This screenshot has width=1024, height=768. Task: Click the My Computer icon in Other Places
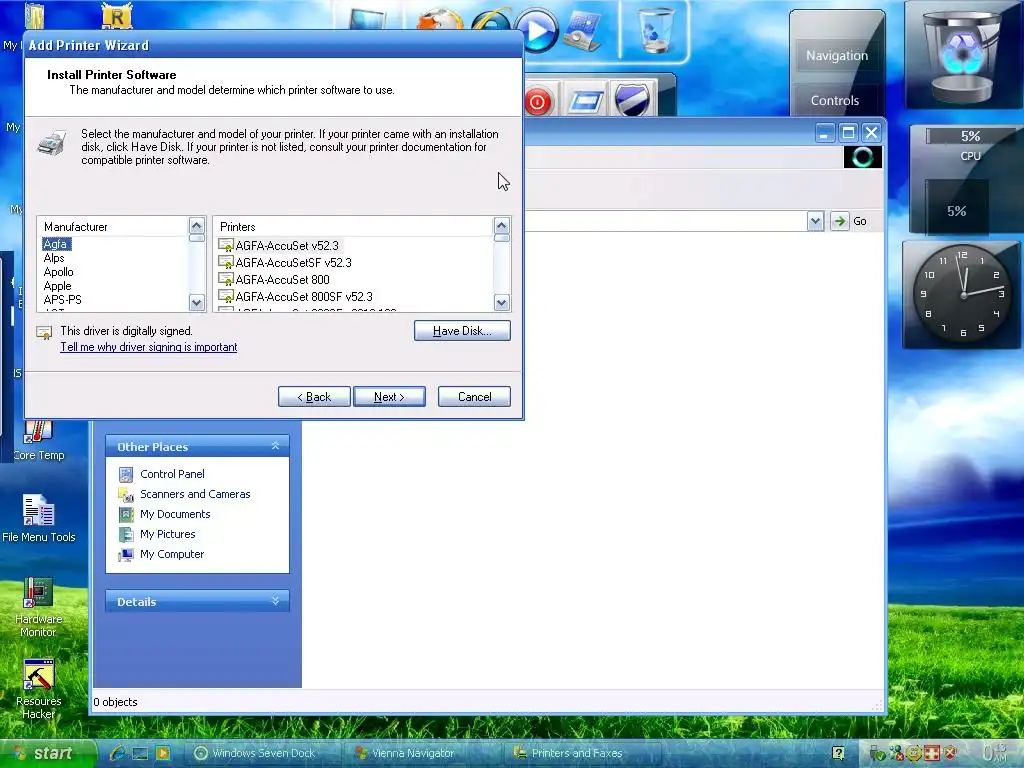[x=126, y=554]
